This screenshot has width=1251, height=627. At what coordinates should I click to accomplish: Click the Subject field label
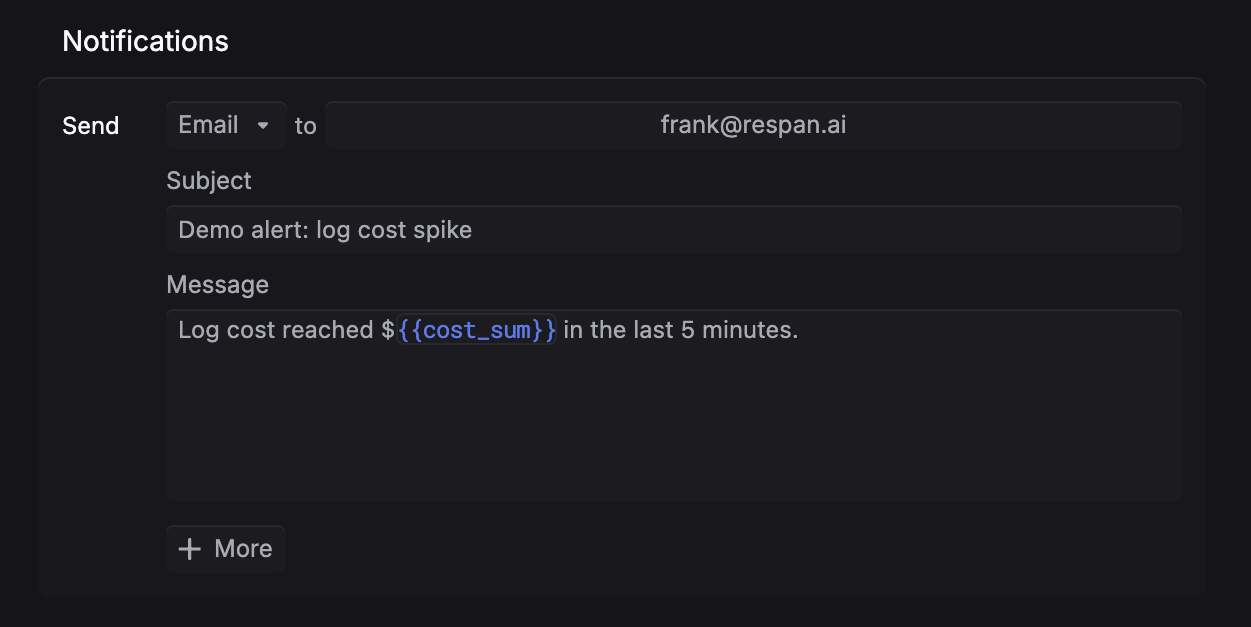click(209, 181)
